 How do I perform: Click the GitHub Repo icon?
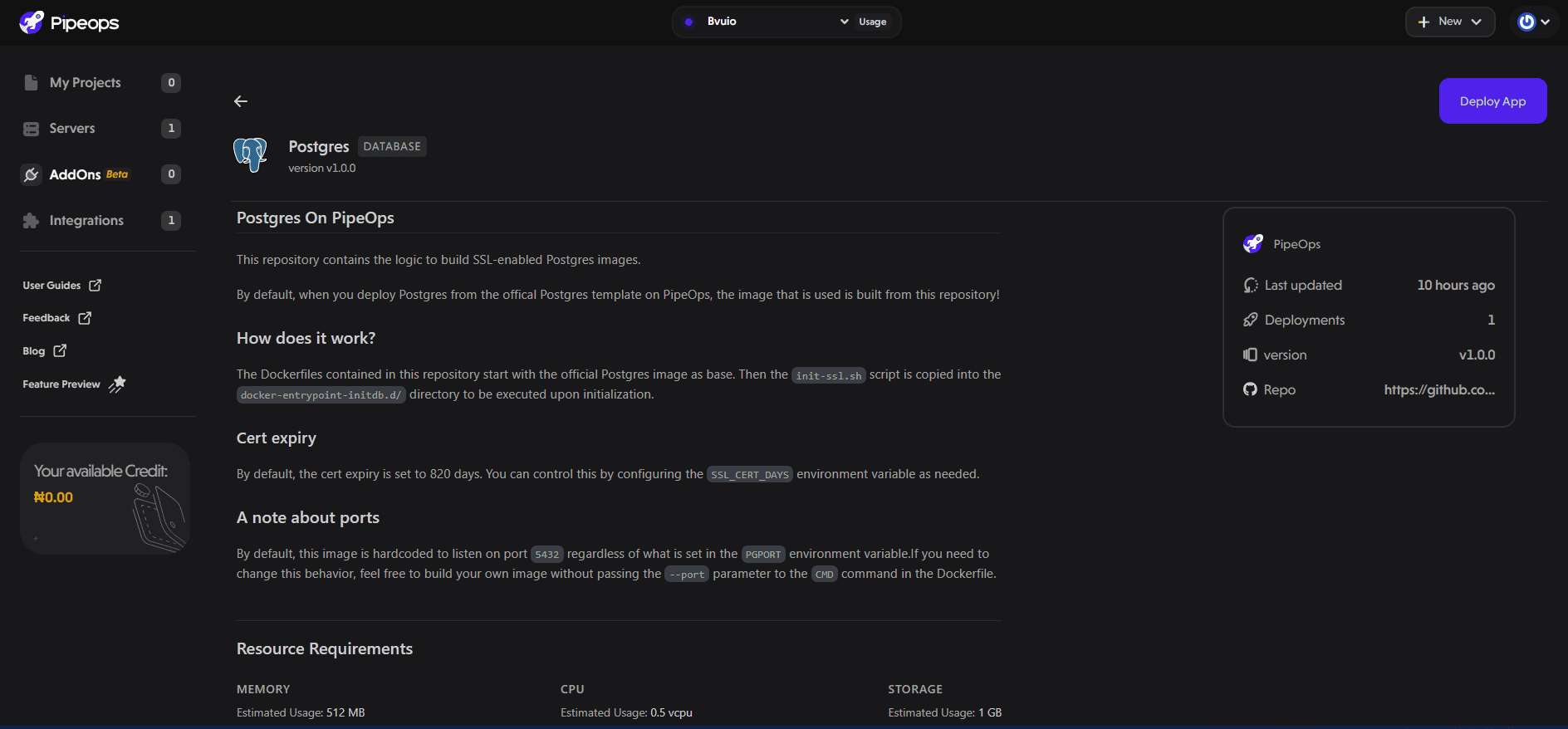point(1250,389)
